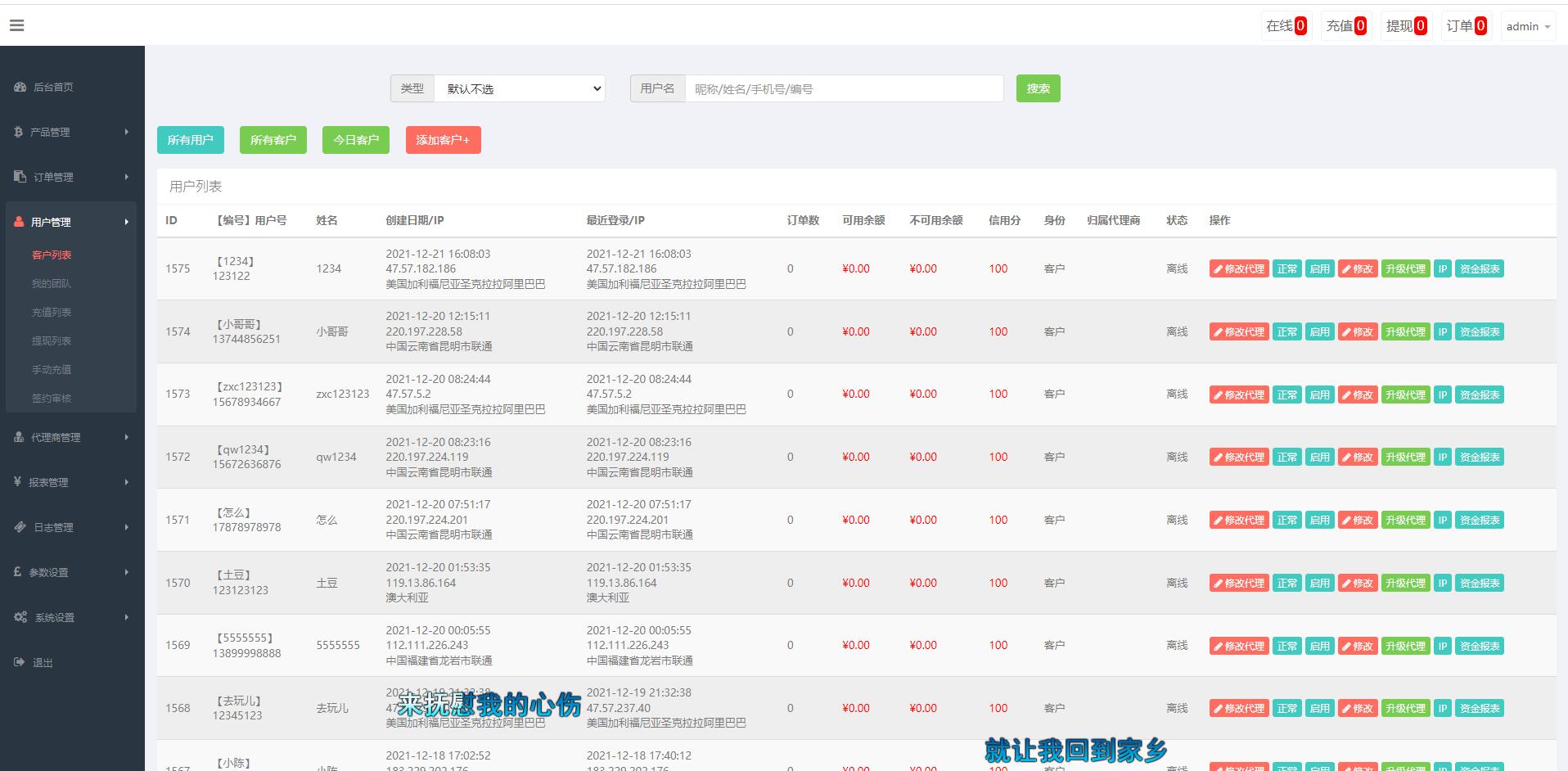This screenshot has width=1568, height=771.
Task: Toggle 启用 status for user 1575
Action: (1319, 268)
